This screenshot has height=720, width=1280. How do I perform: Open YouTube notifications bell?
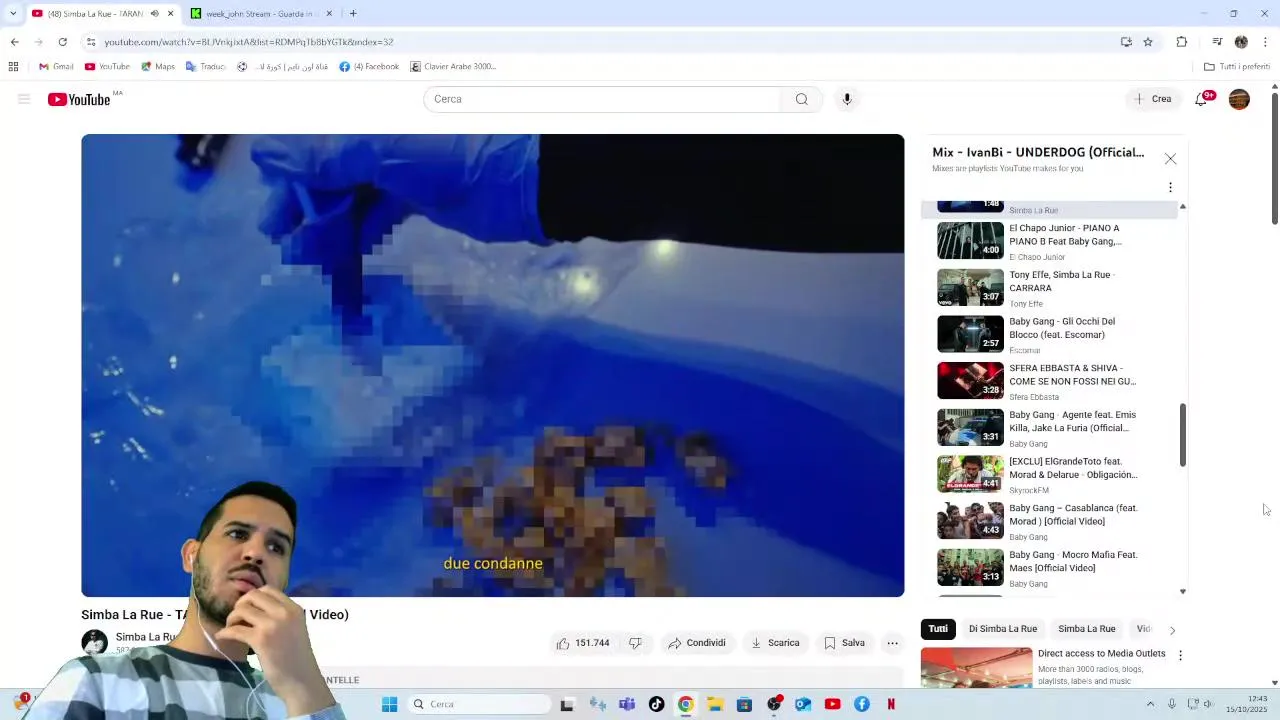[1202, 99]
